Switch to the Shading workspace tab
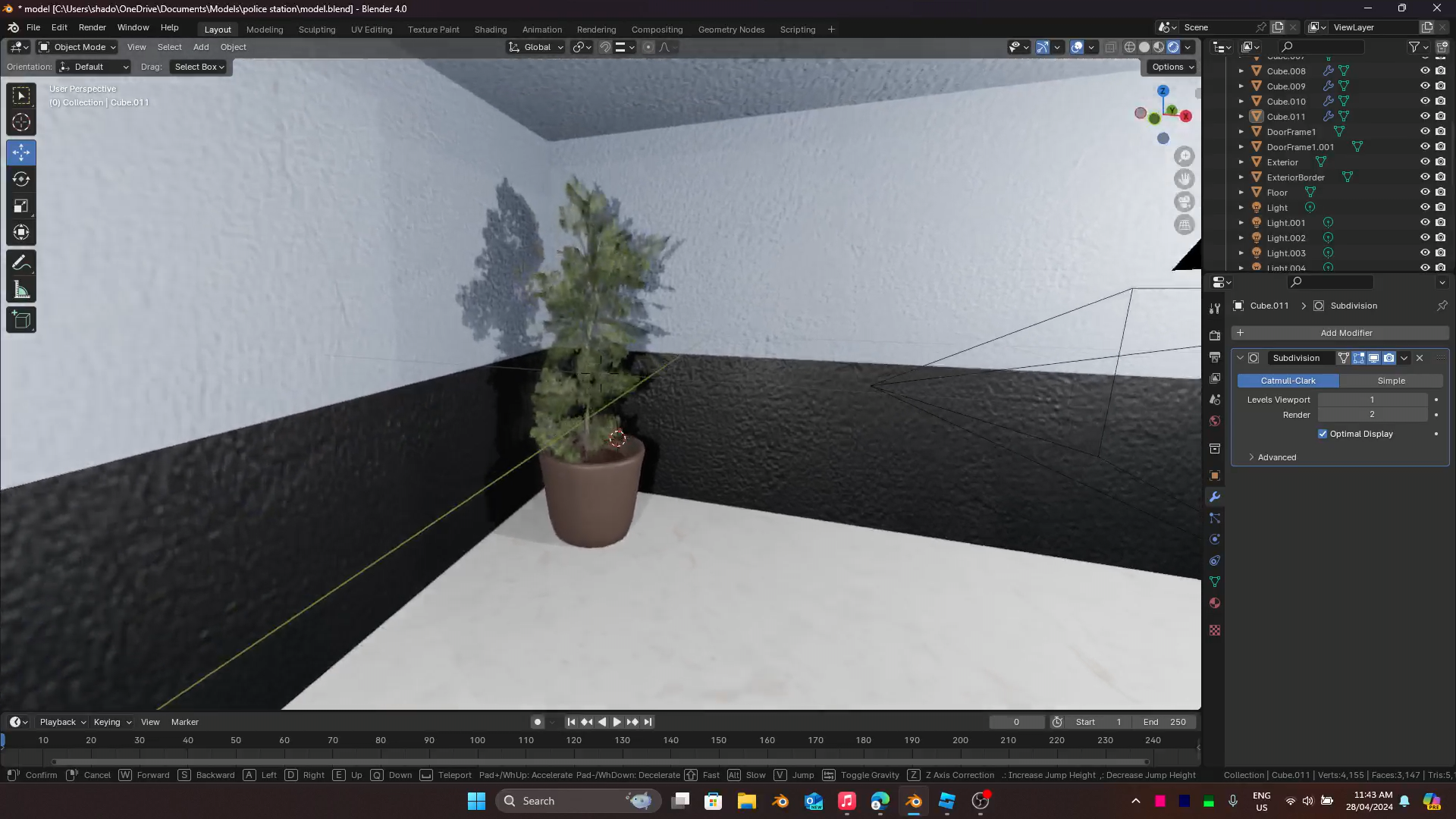 (x=490, y=30)
